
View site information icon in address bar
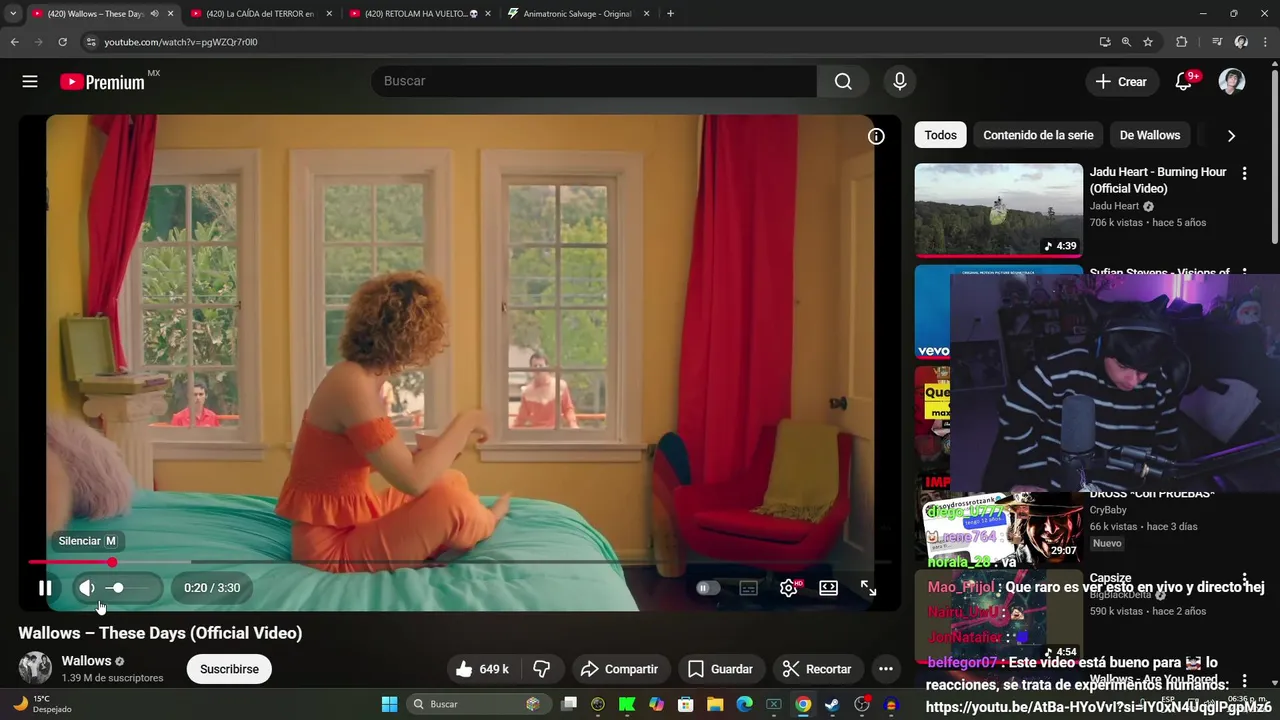[x=91, y=42]
